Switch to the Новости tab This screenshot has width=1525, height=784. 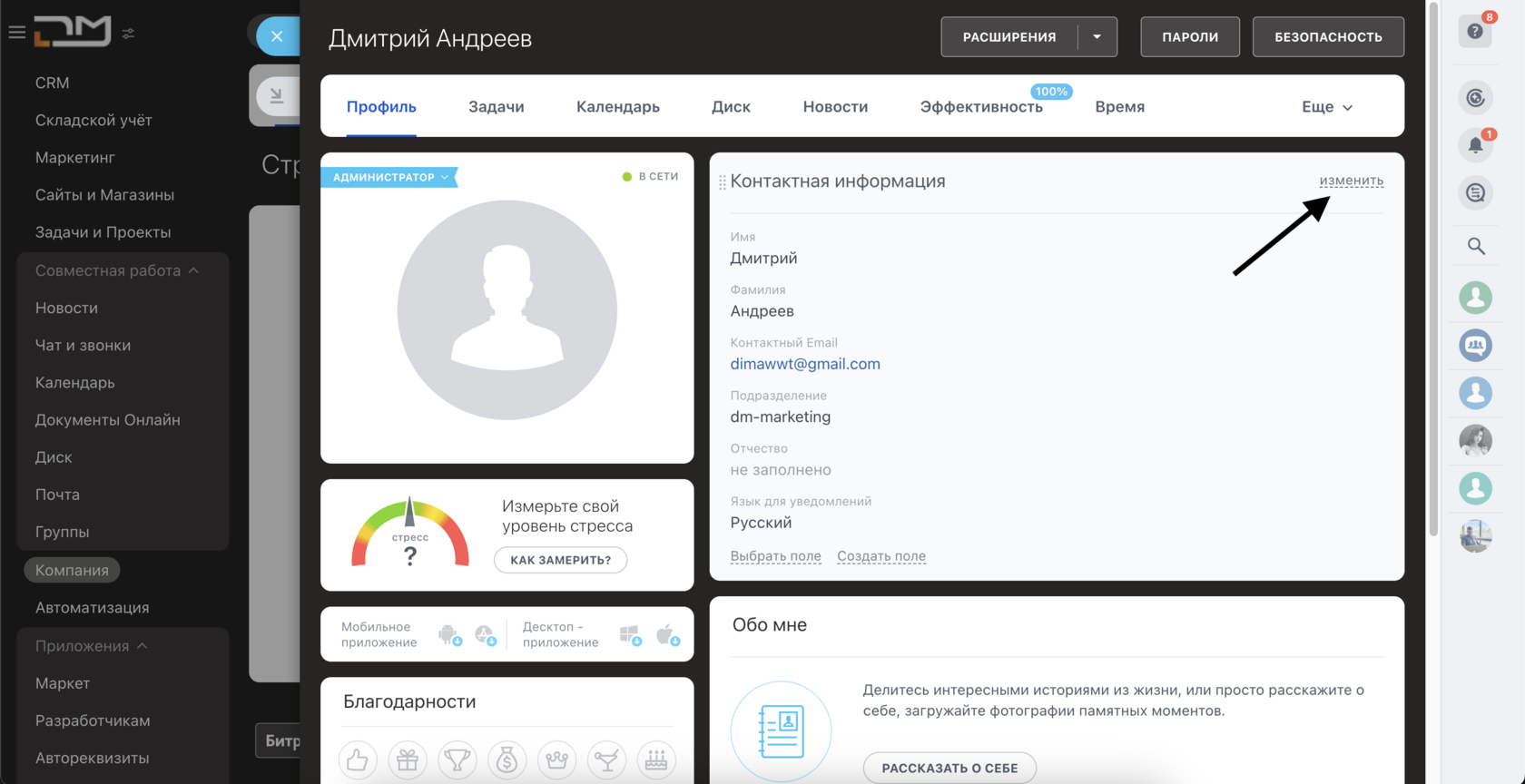click(835, 107)
